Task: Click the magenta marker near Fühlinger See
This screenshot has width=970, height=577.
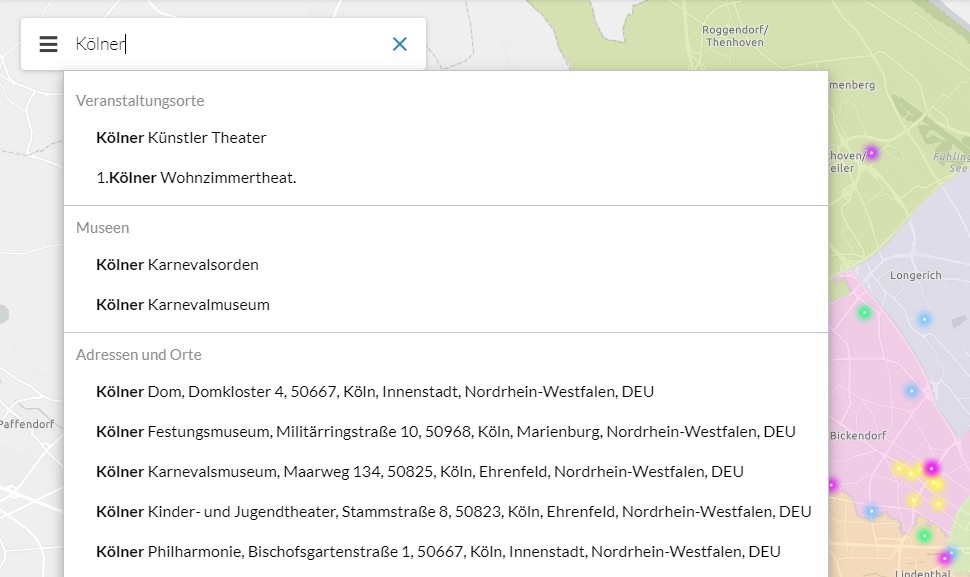Action: pos(871,152)
